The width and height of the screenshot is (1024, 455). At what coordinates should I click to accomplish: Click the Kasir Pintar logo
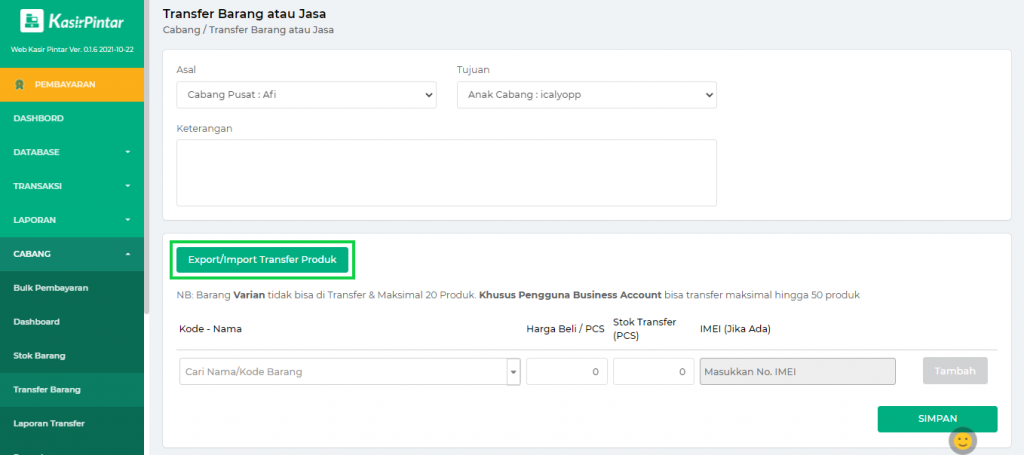point(72,21)
